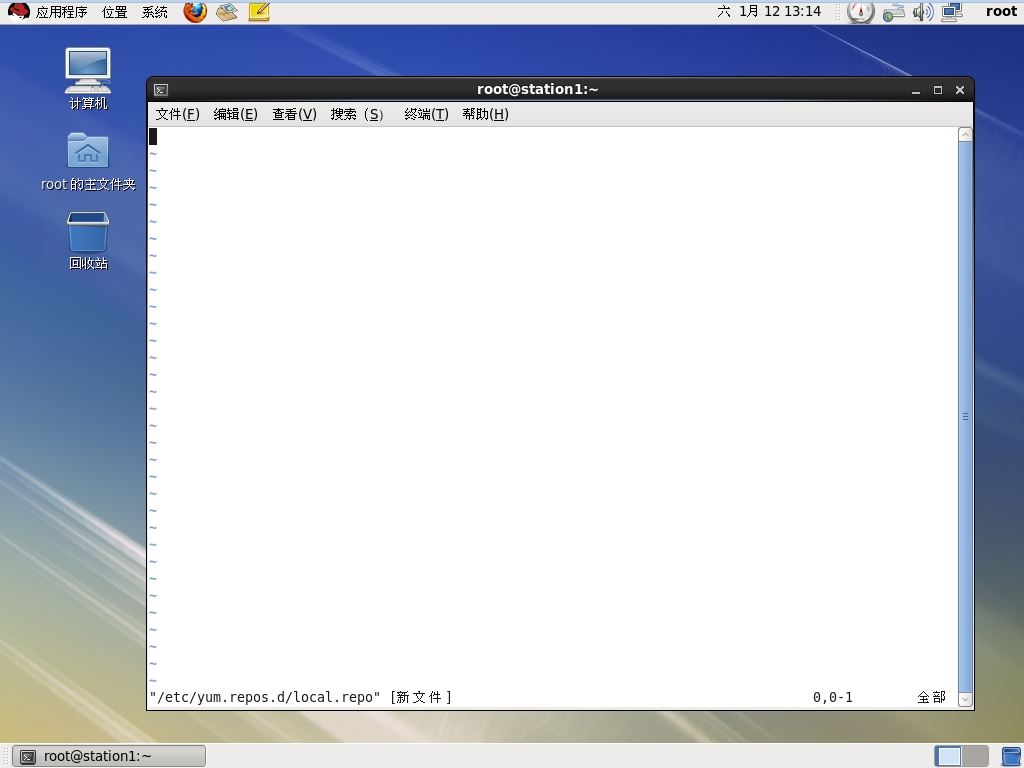Select root 的主文件夹 desktop folder

pyautogui.click(x=88, y=162)
